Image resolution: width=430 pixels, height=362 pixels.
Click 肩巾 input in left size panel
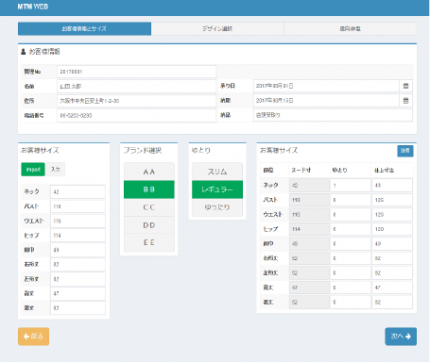(78, 250)
